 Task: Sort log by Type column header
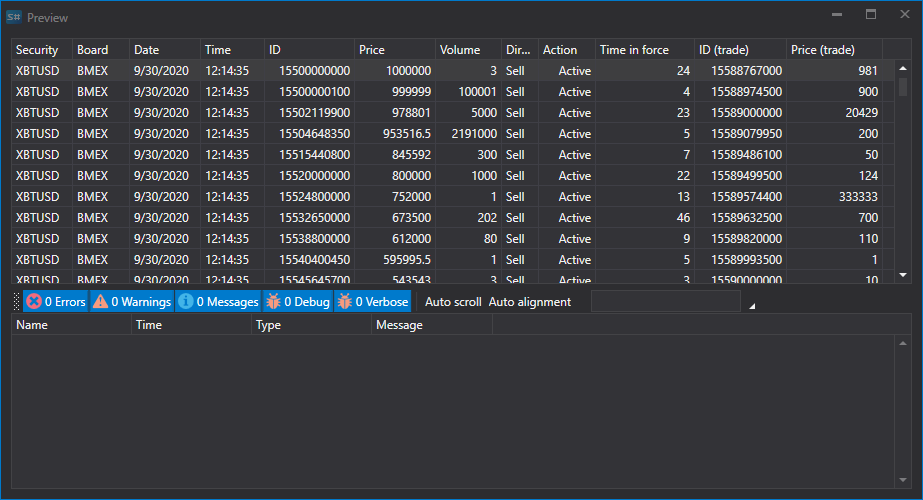point(311,324)
